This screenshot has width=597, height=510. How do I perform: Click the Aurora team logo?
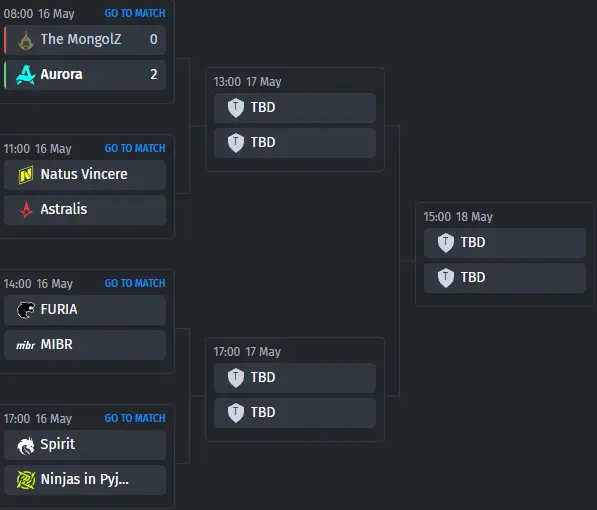pyautogui.click(x=26, y=75)
